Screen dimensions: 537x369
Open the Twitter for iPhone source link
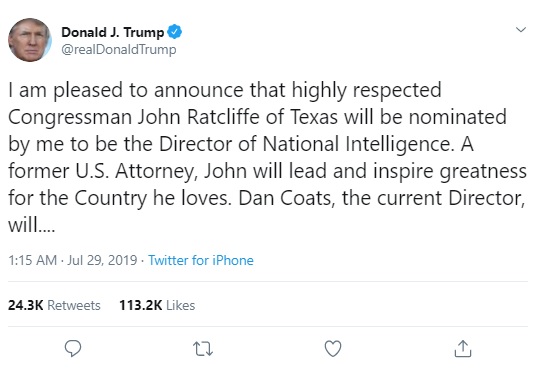pyautogui.click(x=201, y=260)
